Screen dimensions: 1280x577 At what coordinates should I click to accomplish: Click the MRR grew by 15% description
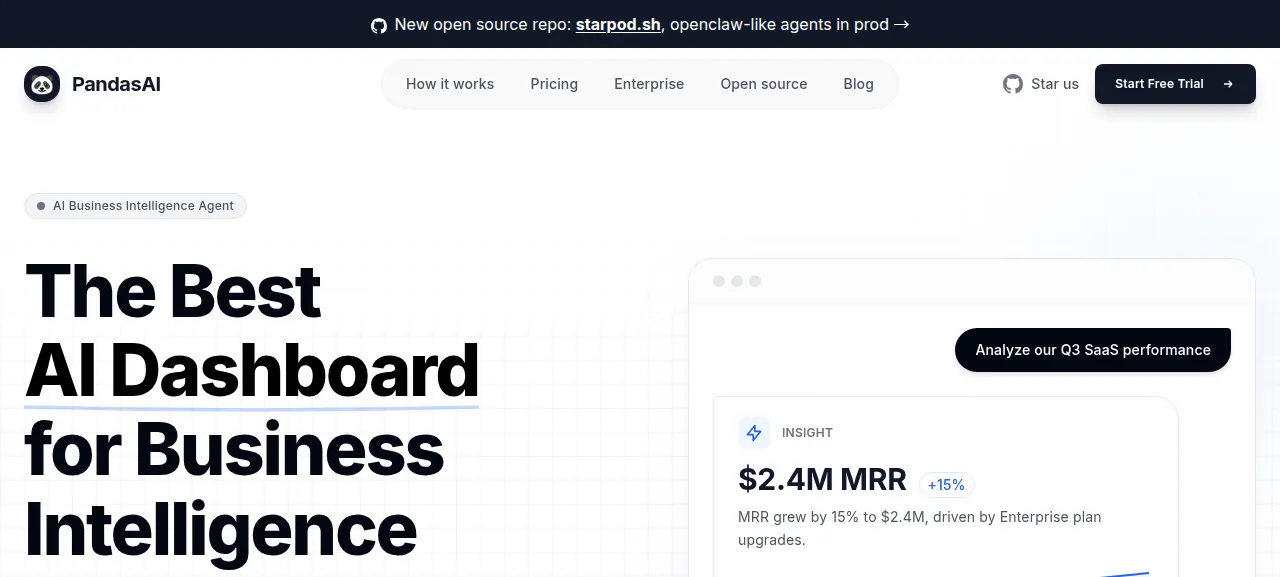click(x=920, y=528)
